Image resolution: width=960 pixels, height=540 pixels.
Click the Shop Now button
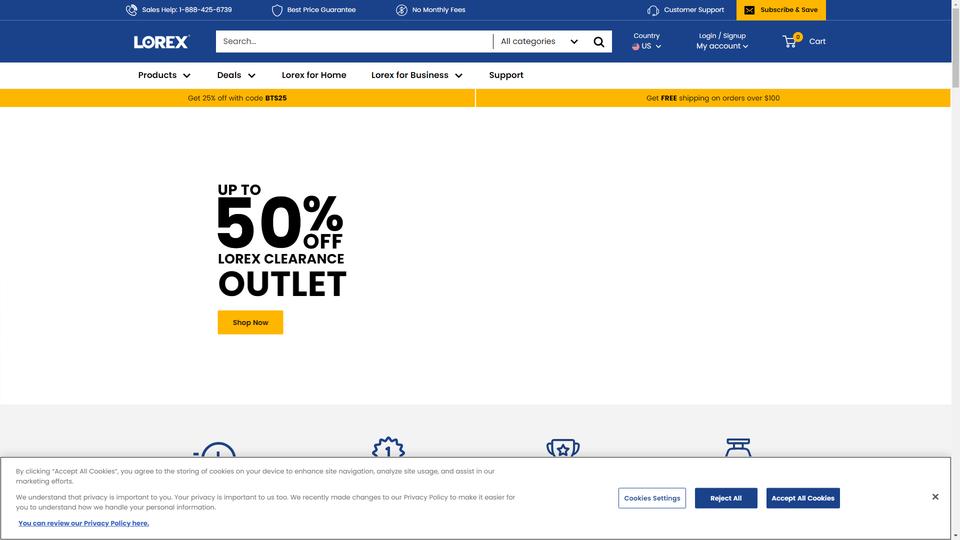coord(250,323)
